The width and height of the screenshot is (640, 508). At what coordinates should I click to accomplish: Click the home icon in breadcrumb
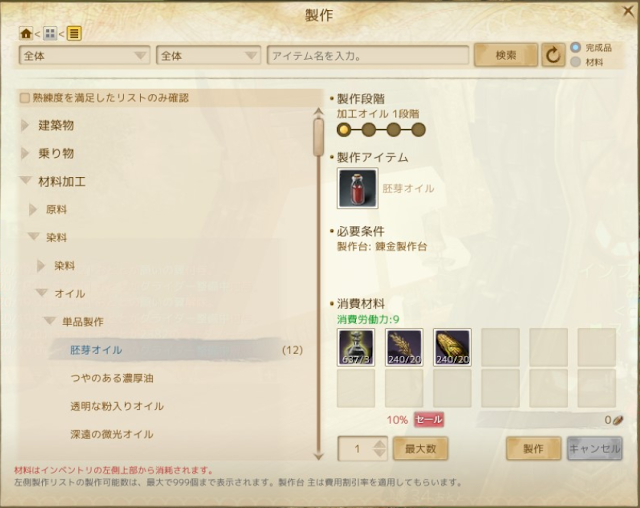(x=26, y=33)
